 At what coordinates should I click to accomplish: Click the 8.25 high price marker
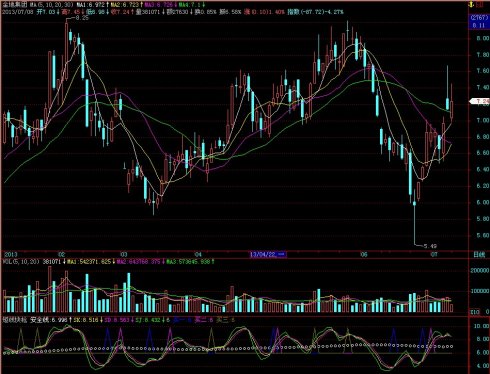82,18
